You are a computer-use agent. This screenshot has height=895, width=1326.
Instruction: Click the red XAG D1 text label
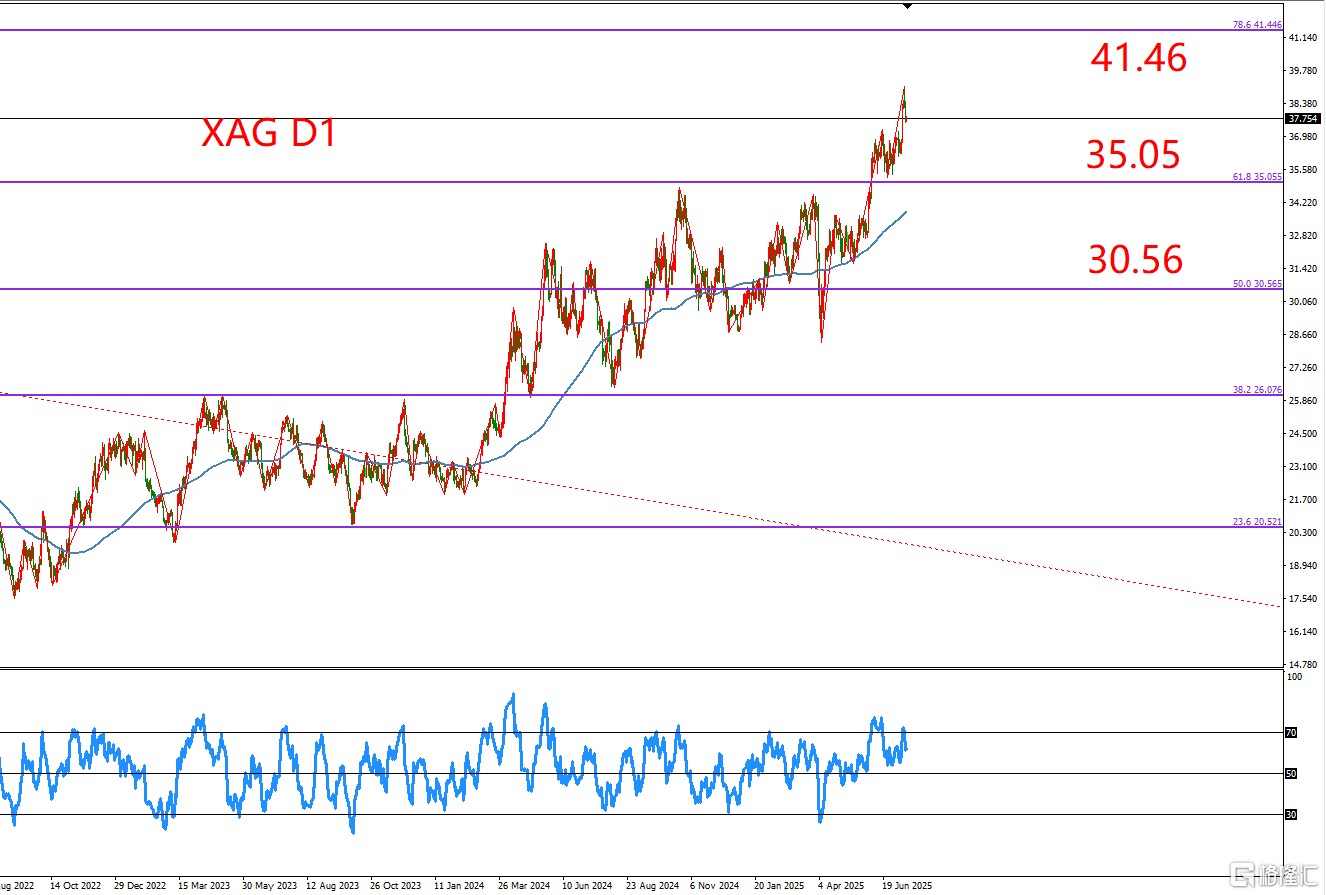(x=268, y=133)
